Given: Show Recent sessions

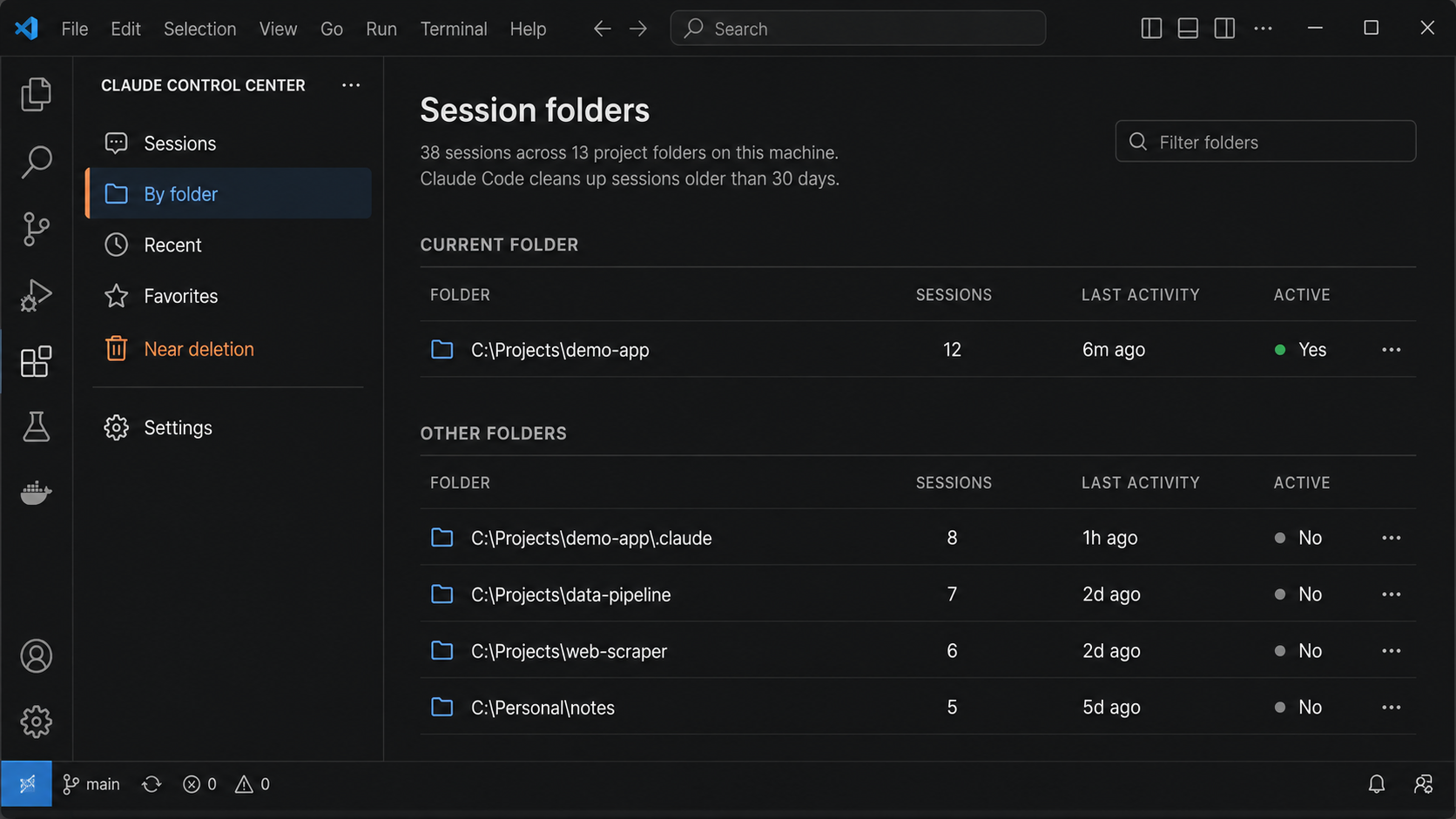Looking at the screenshot, I should tap(228, 245).
